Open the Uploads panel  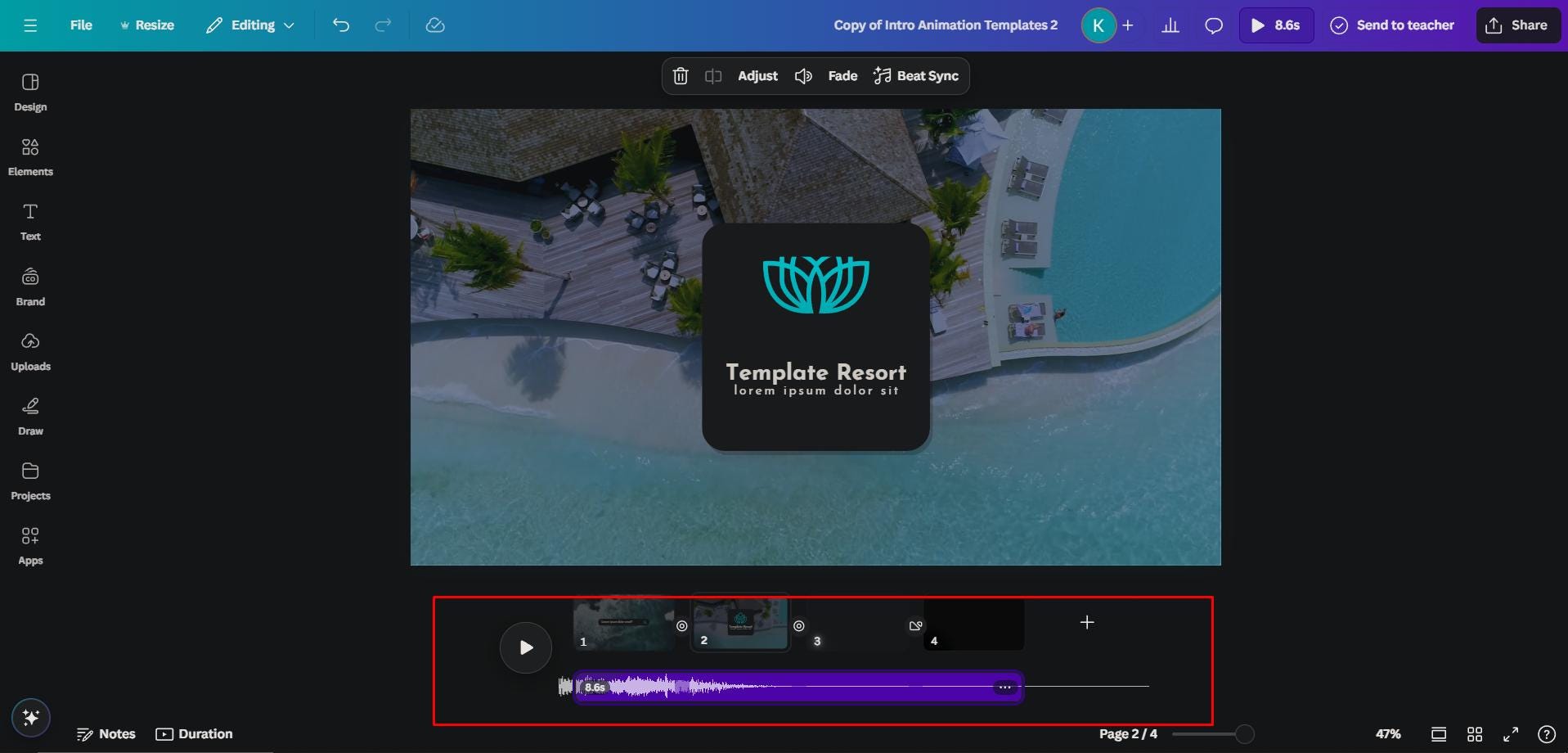30,352
